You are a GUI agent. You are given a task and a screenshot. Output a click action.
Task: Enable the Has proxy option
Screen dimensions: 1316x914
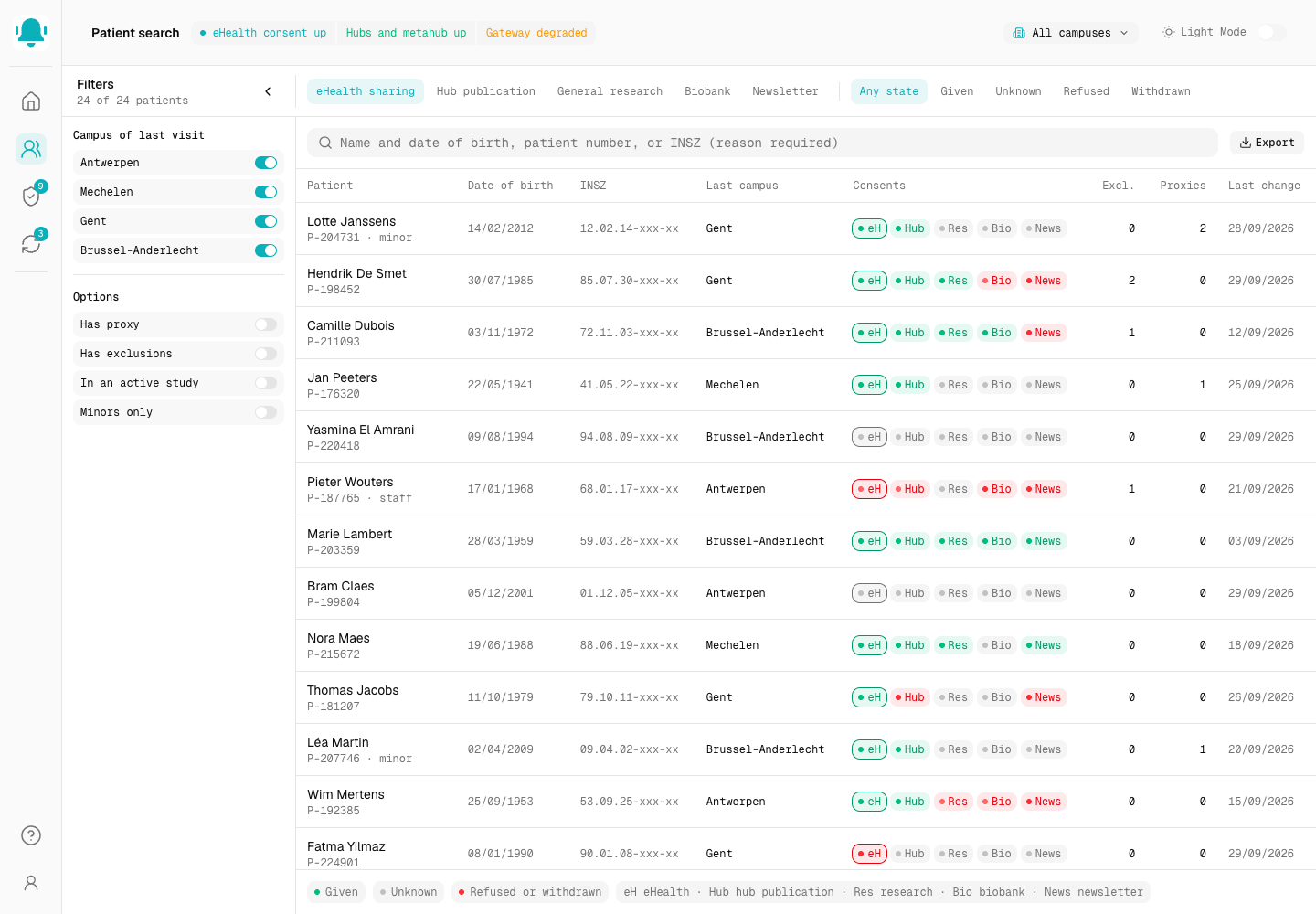(266, 324)
